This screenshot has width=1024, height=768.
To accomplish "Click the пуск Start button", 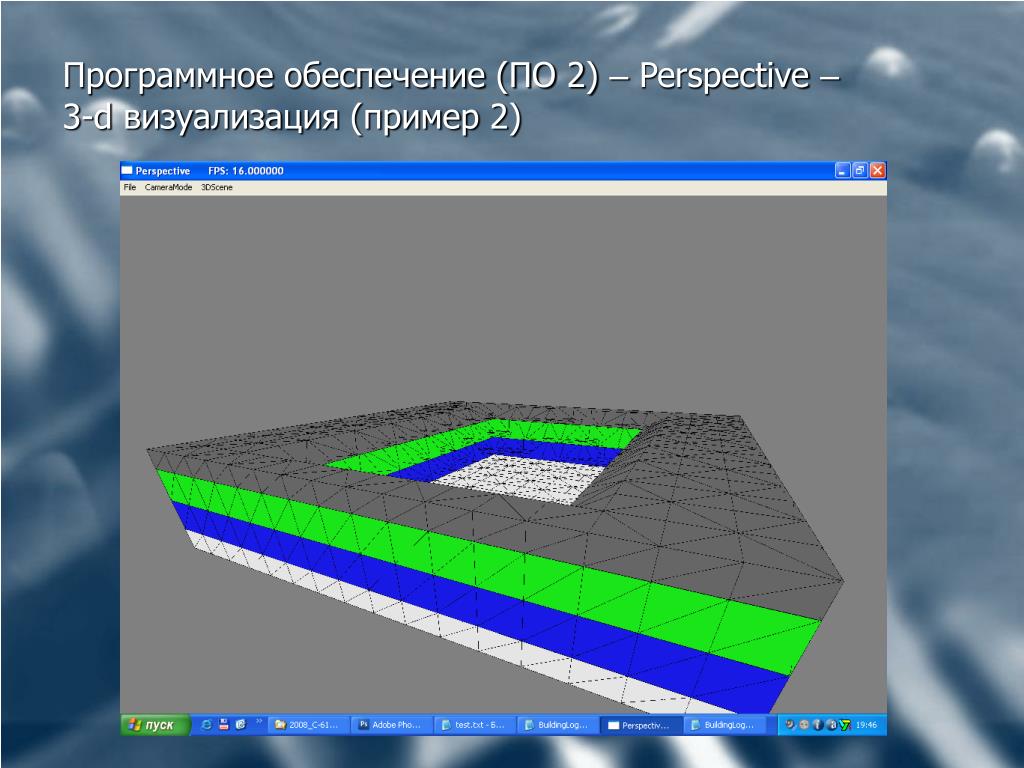I will 152,725.
